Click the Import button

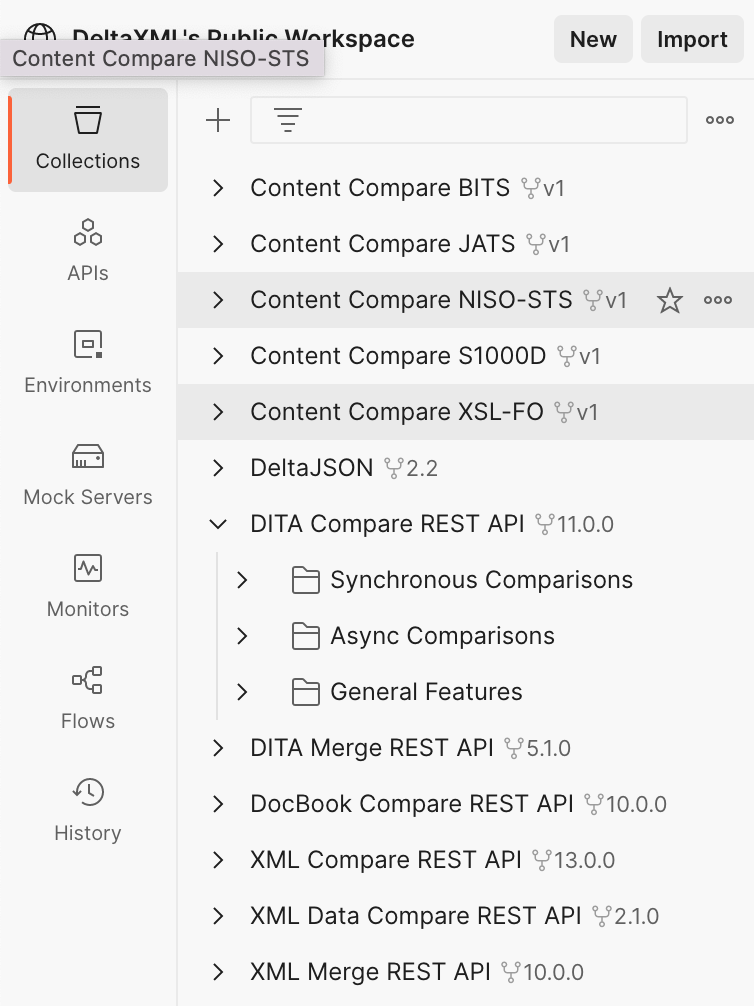[x=692, y=40]
